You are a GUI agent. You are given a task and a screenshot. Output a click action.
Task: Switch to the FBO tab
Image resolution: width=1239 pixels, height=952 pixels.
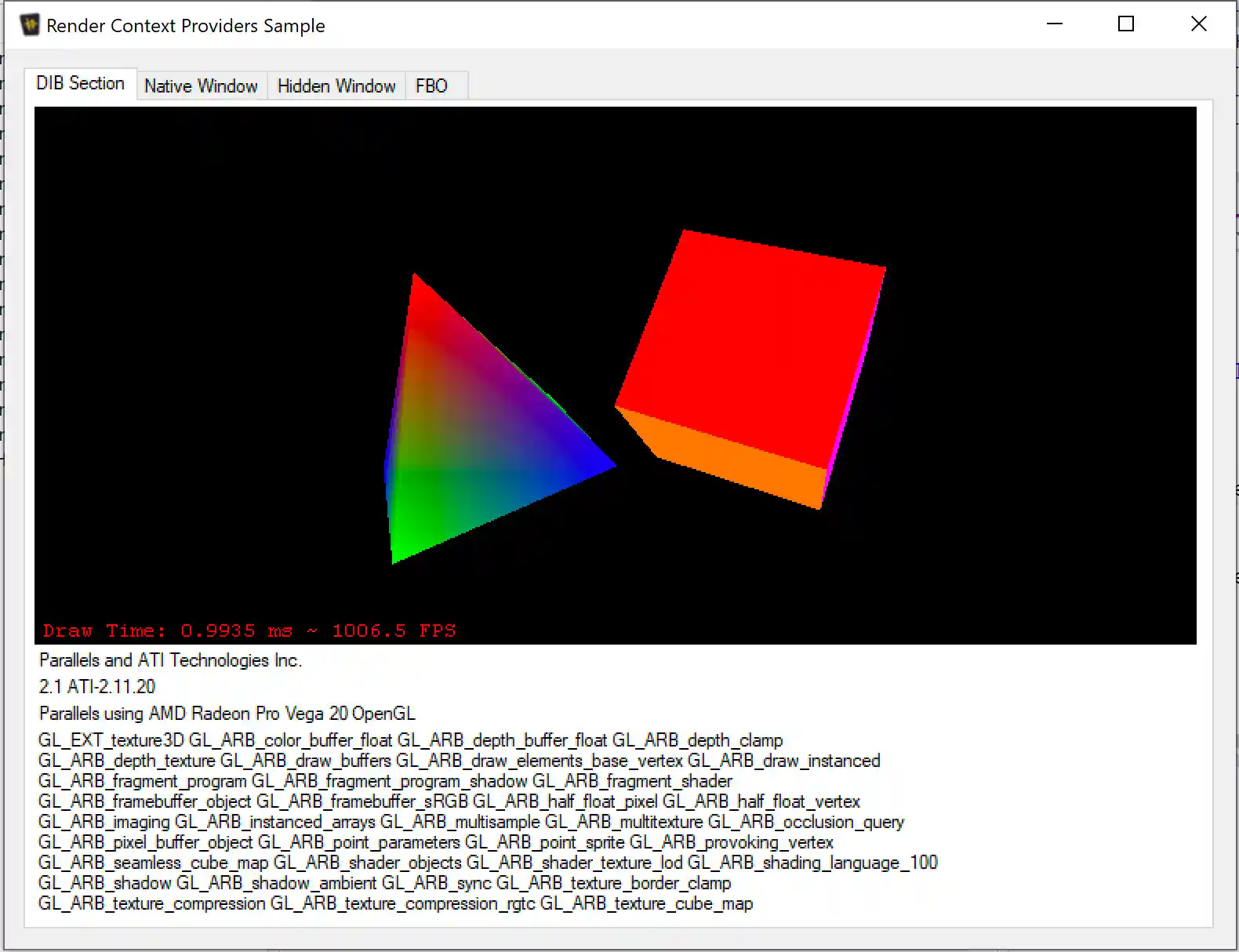point(431,86)
